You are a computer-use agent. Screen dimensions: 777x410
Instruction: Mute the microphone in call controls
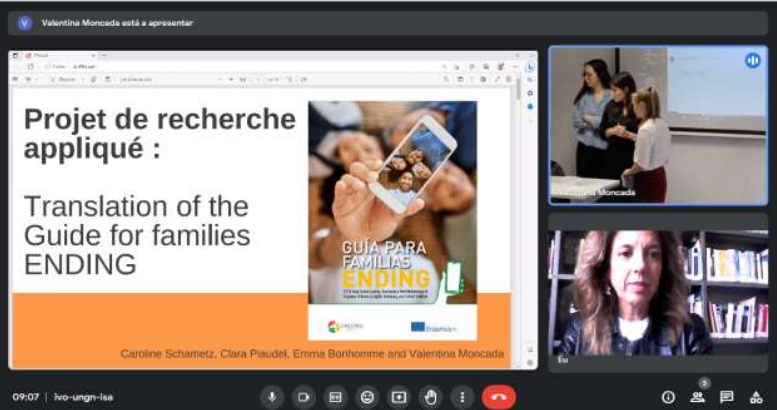[271, 397]
